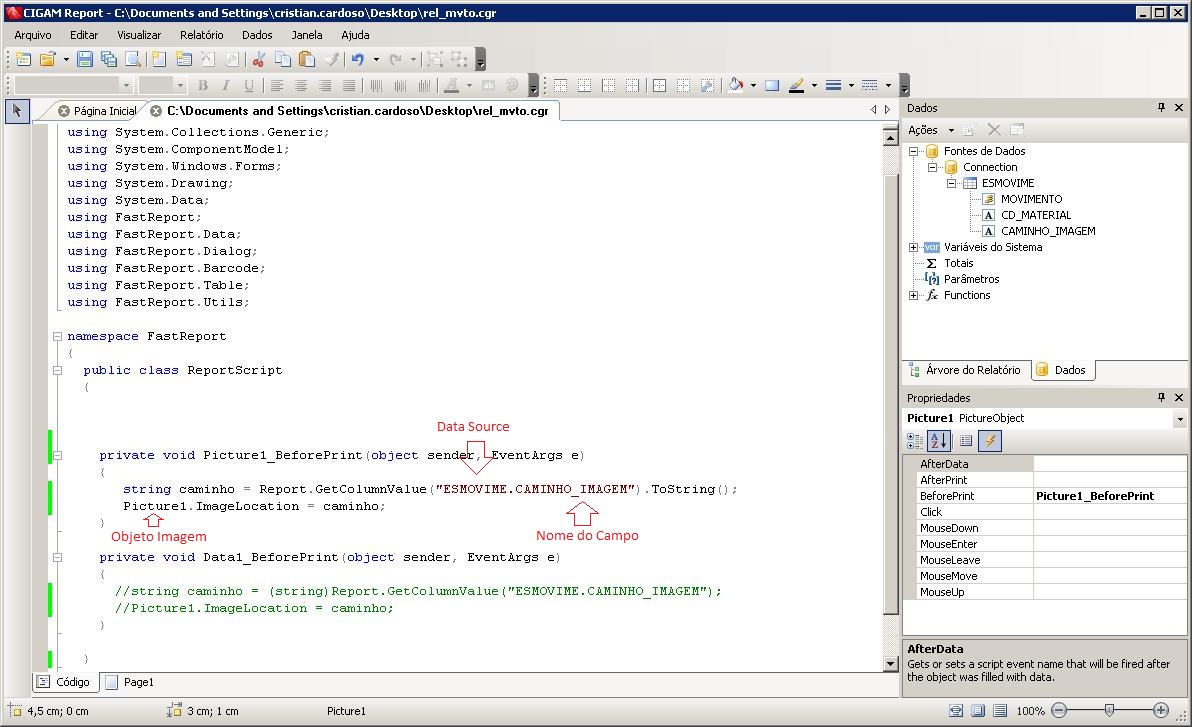Open the font name combo box

pyautogui.click(x=74, y=85)
